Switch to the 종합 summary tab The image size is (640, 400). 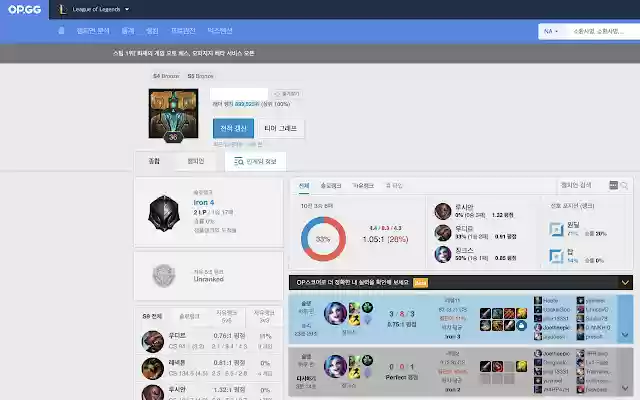154,161
